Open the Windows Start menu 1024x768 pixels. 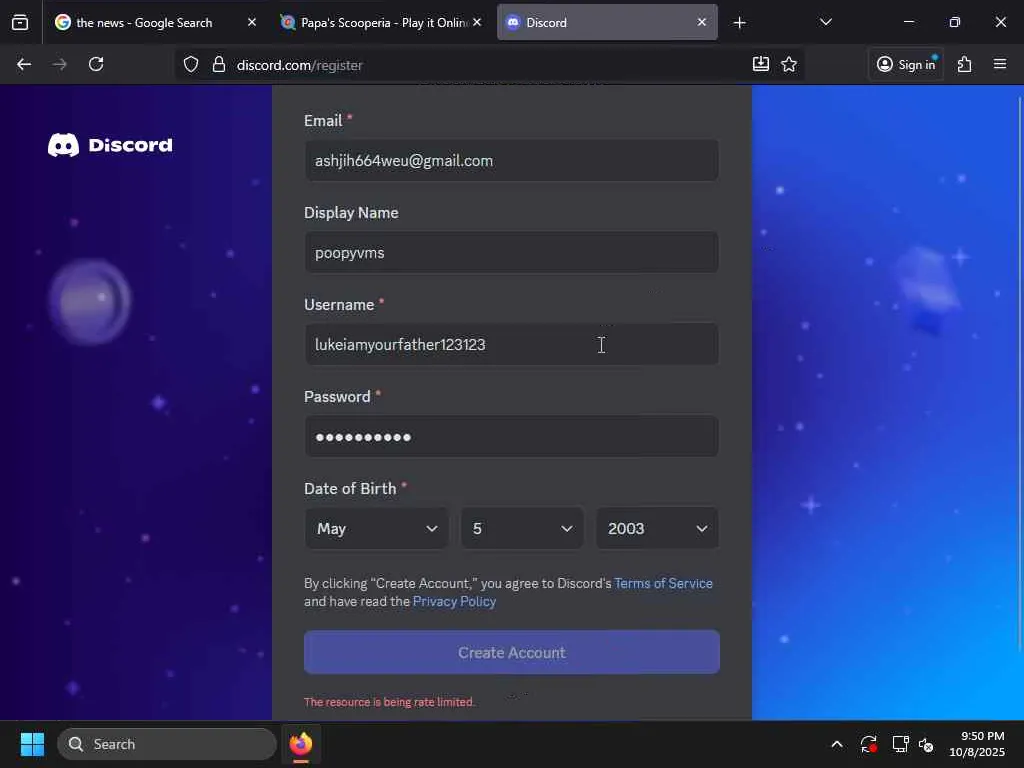tap(32, 744)
